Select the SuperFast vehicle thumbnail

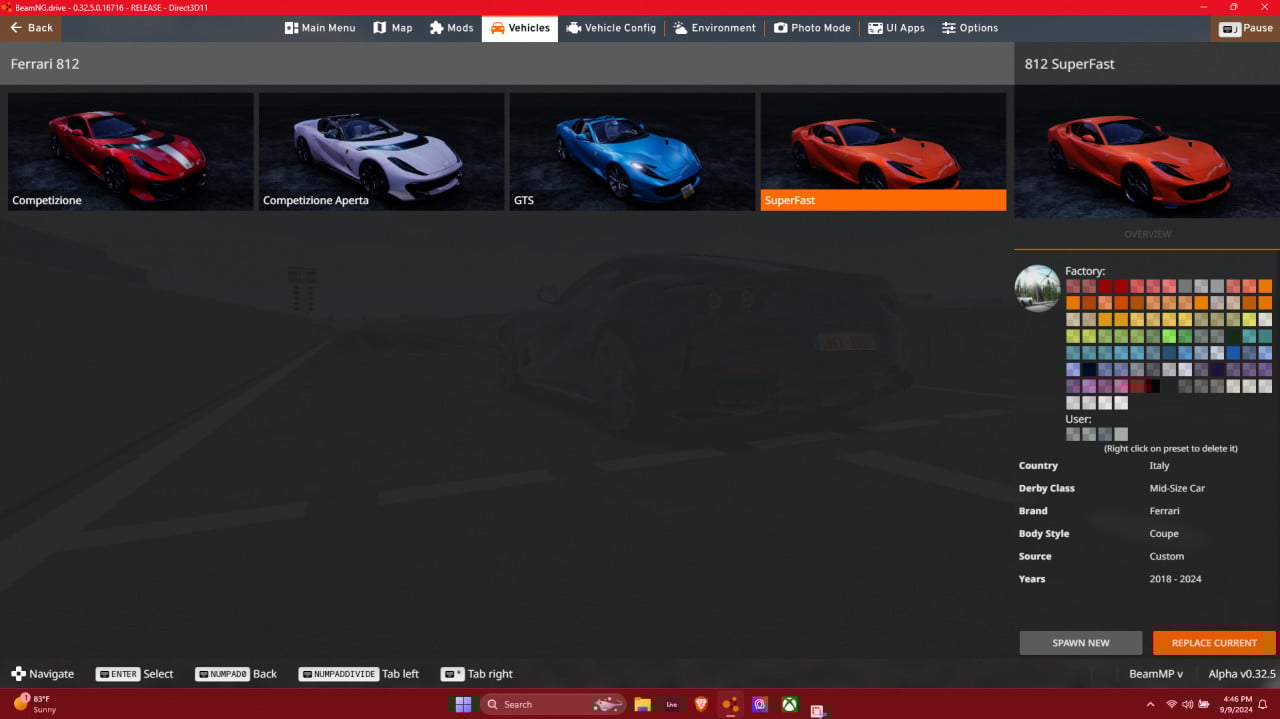pyautogui.click(x=883, y=152)
